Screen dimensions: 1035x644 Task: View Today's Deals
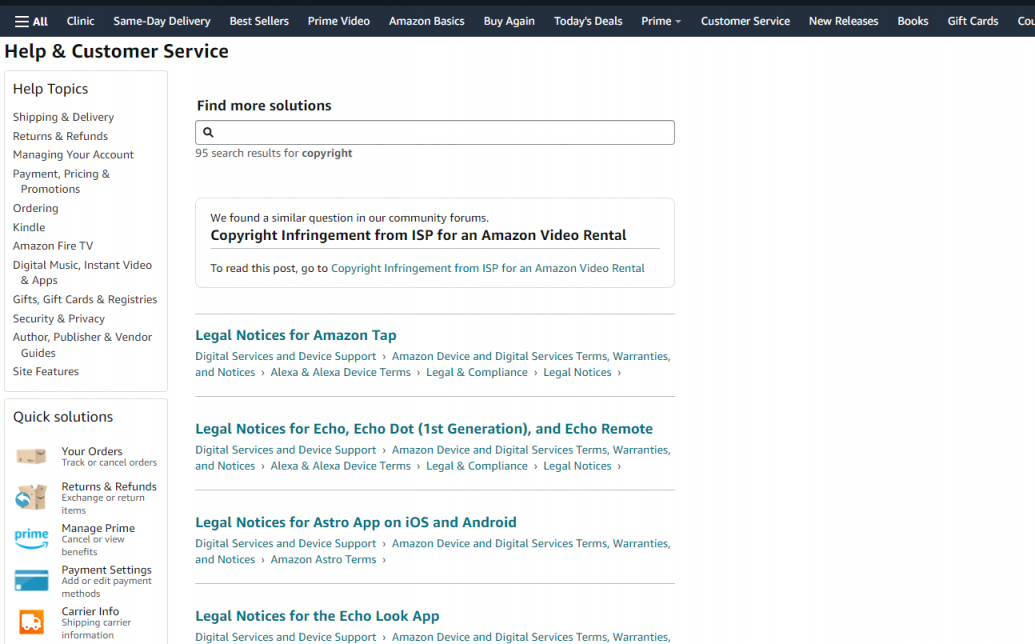(x=588, y=21)
